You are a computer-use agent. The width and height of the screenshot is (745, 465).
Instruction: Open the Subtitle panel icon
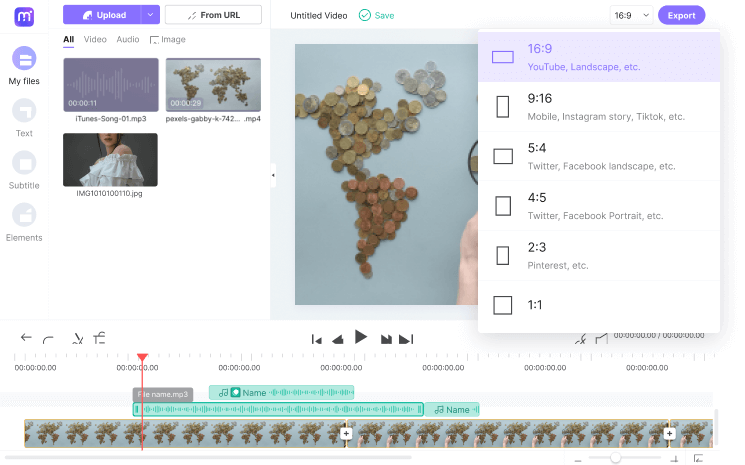pyautogui.click(x=24, y=163)
